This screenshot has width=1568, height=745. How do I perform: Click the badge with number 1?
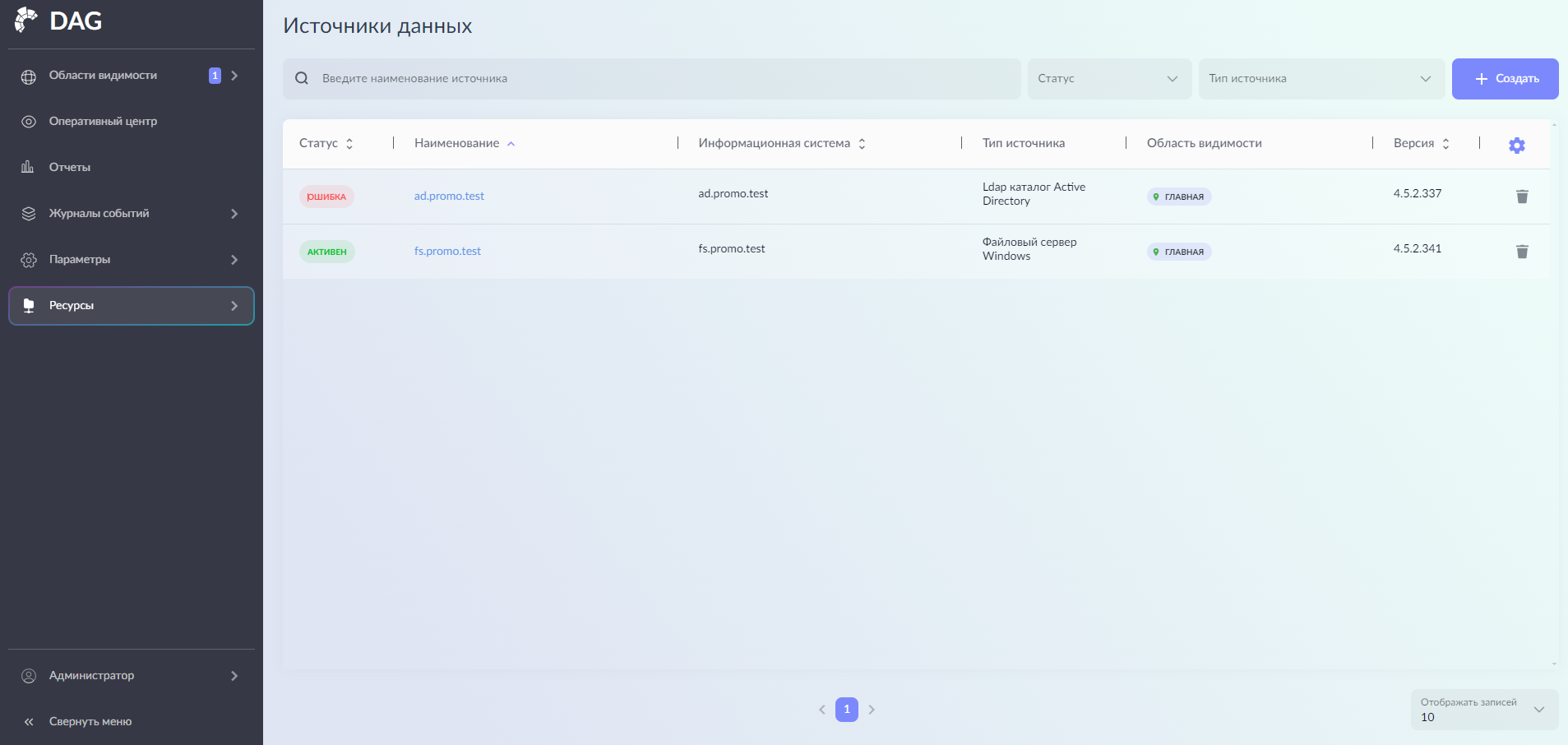pyautogui.click(x=215, y=76)
